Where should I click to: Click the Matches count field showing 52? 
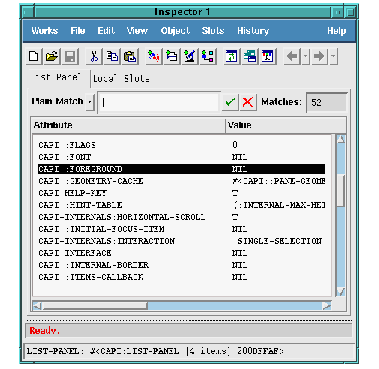pyautogui.click(x=326, y=102)
